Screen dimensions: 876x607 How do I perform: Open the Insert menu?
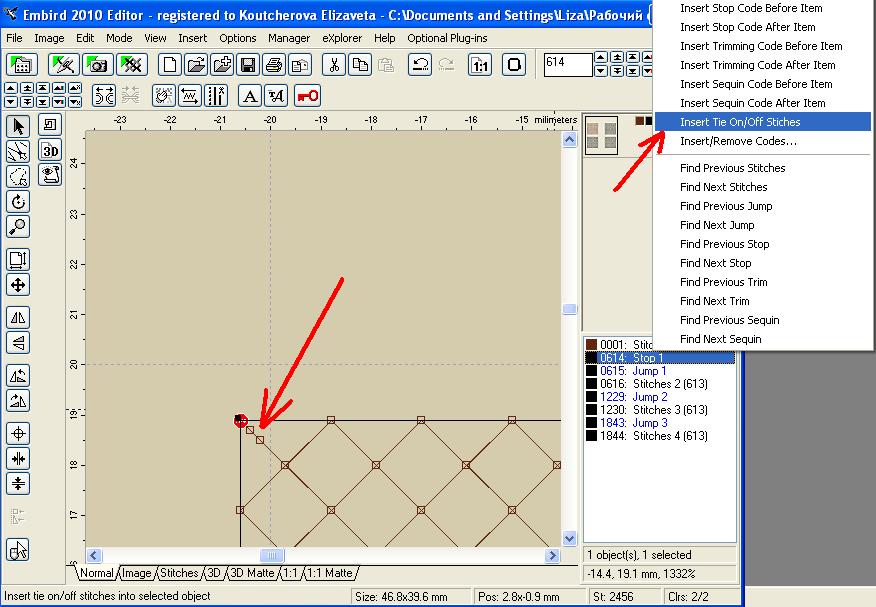pos(193,38)
